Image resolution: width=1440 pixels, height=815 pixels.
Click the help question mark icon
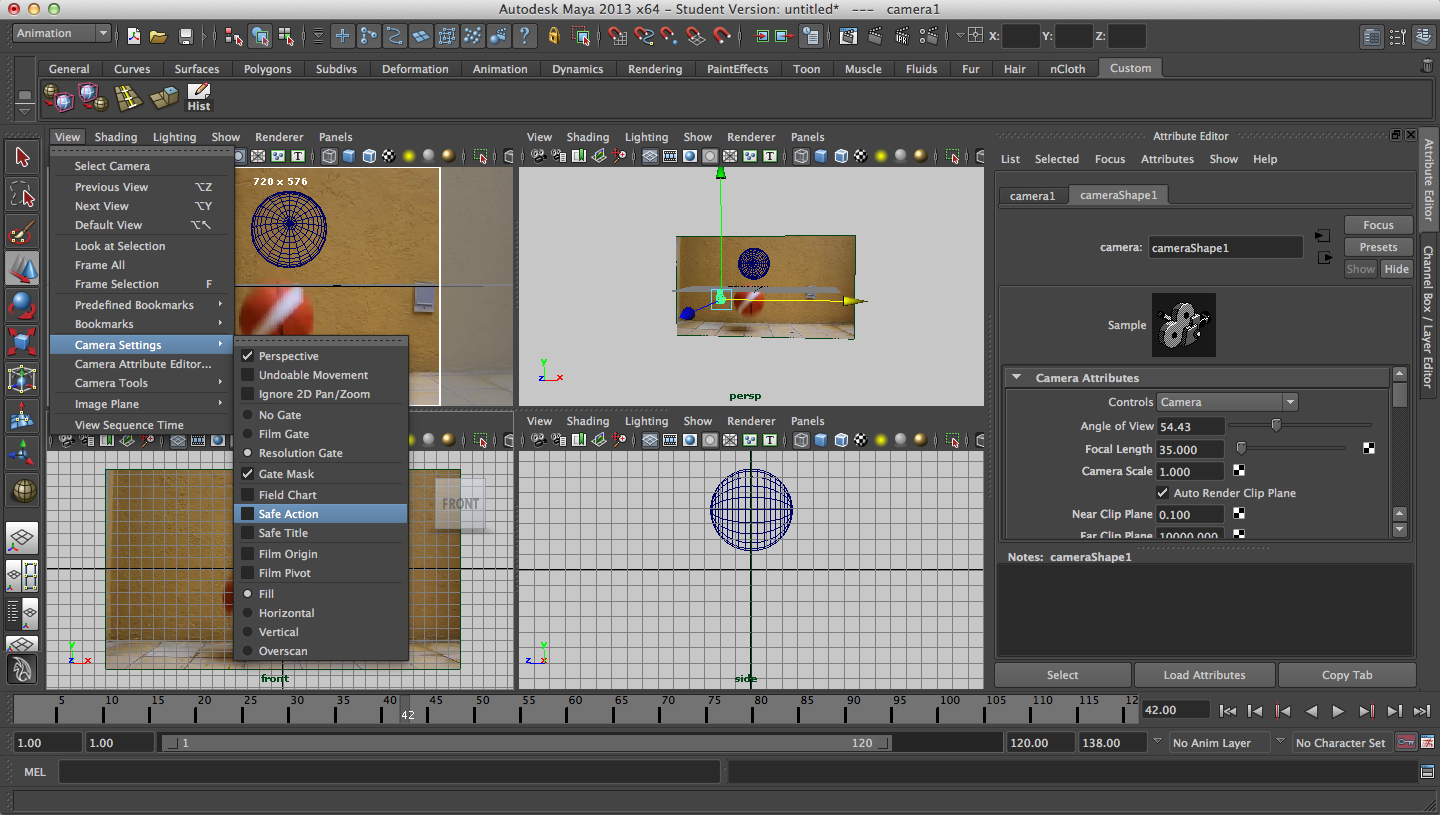(x=525, y=37)
